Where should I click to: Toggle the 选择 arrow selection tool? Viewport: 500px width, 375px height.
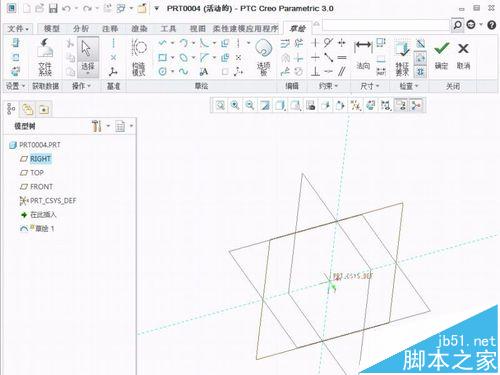[x=88, y=57]
